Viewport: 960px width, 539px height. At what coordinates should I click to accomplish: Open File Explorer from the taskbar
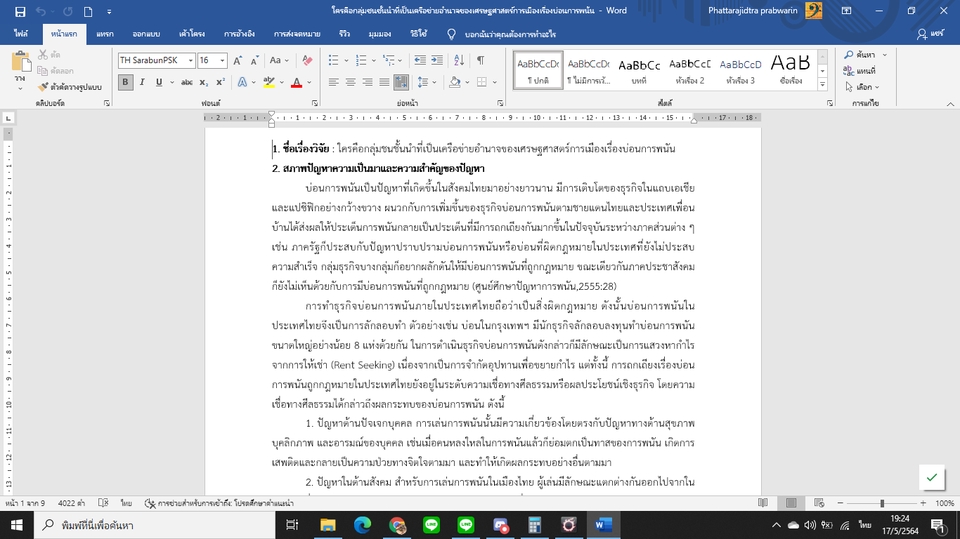(328, 525)
